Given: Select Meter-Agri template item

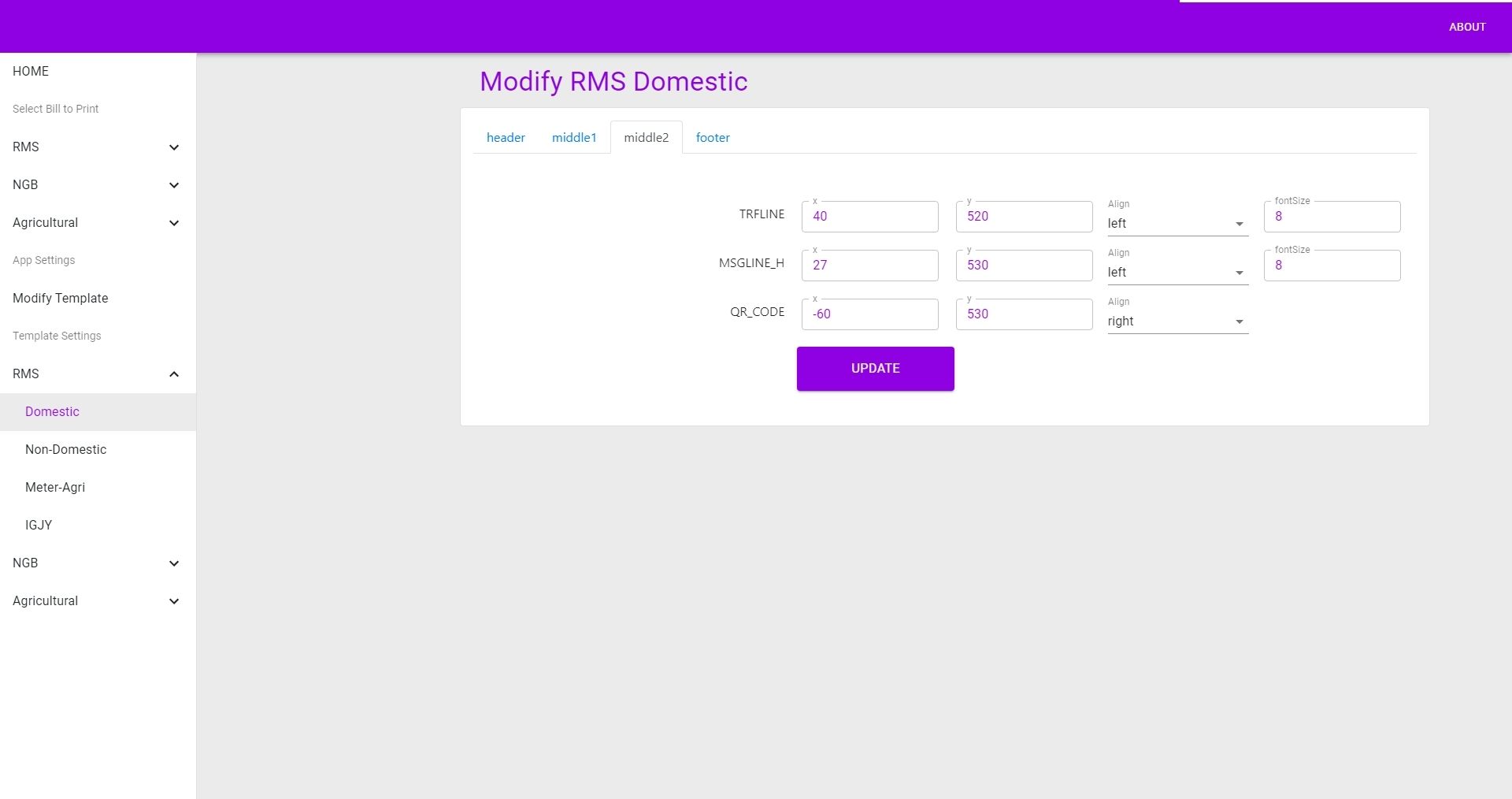Looking at the screenshot, I should coord(55,487).
